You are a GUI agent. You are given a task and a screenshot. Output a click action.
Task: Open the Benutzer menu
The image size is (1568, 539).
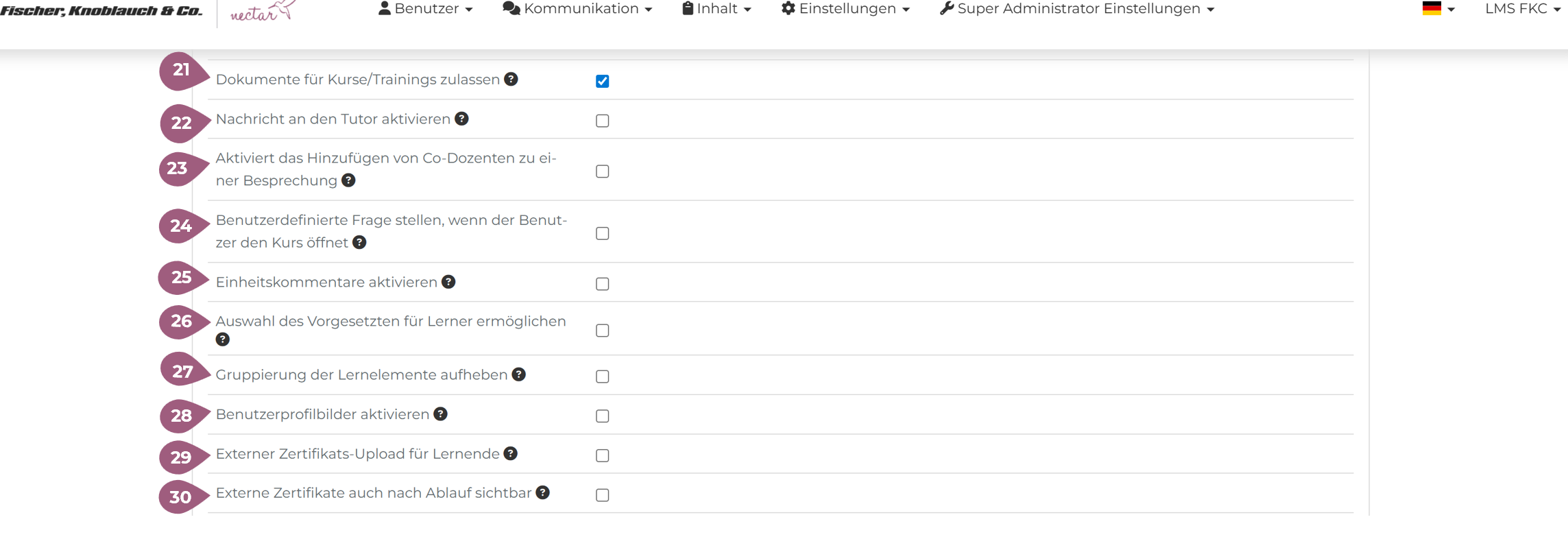click(x=425, y=9)
